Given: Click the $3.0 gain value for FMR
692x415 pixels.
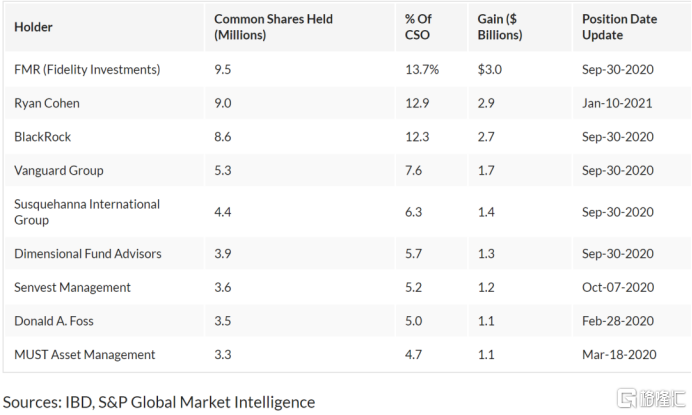Looking at the screenshot, I should [489, 70].
